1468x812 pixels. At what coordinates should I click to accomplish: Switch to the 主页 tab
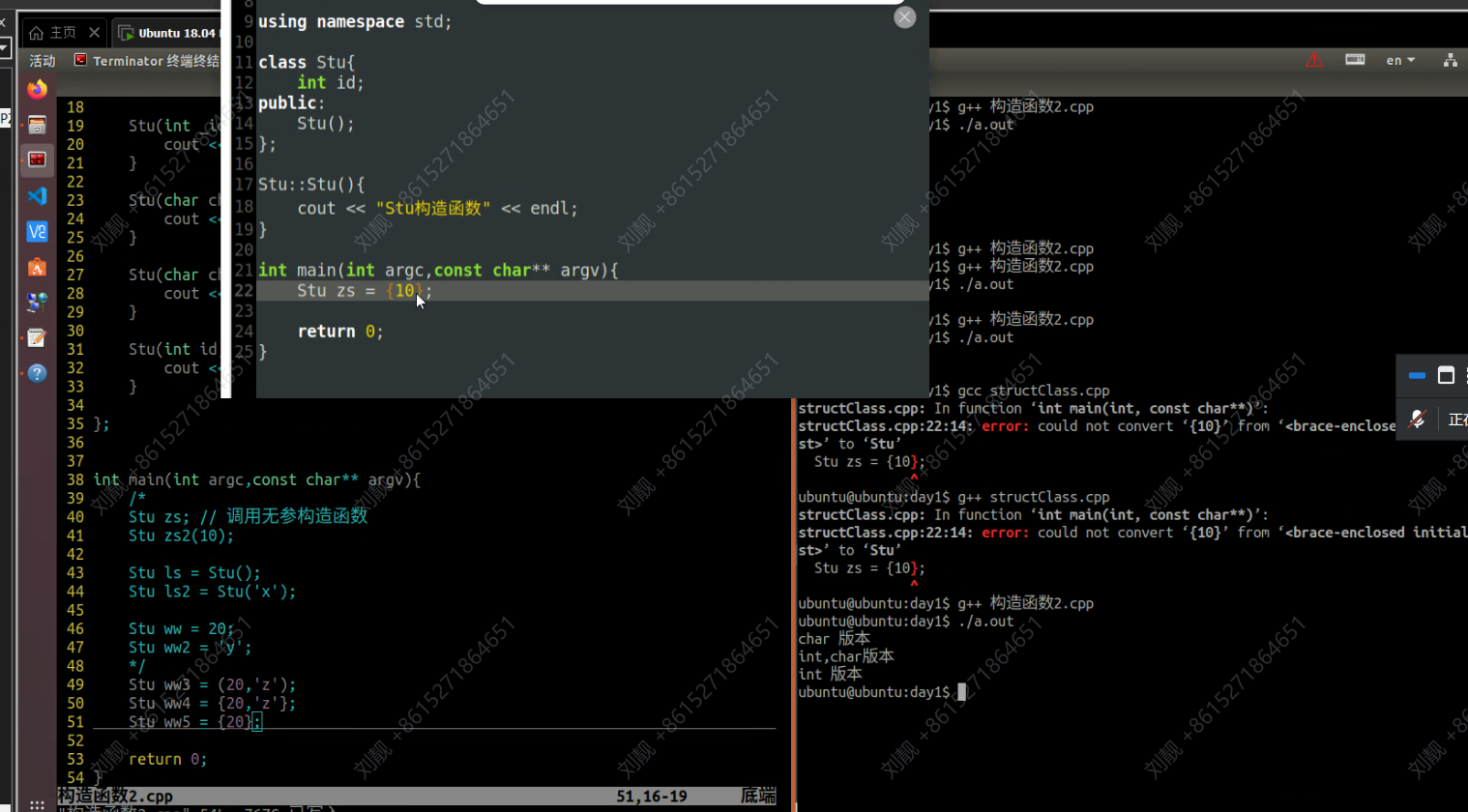click(53, 33)
